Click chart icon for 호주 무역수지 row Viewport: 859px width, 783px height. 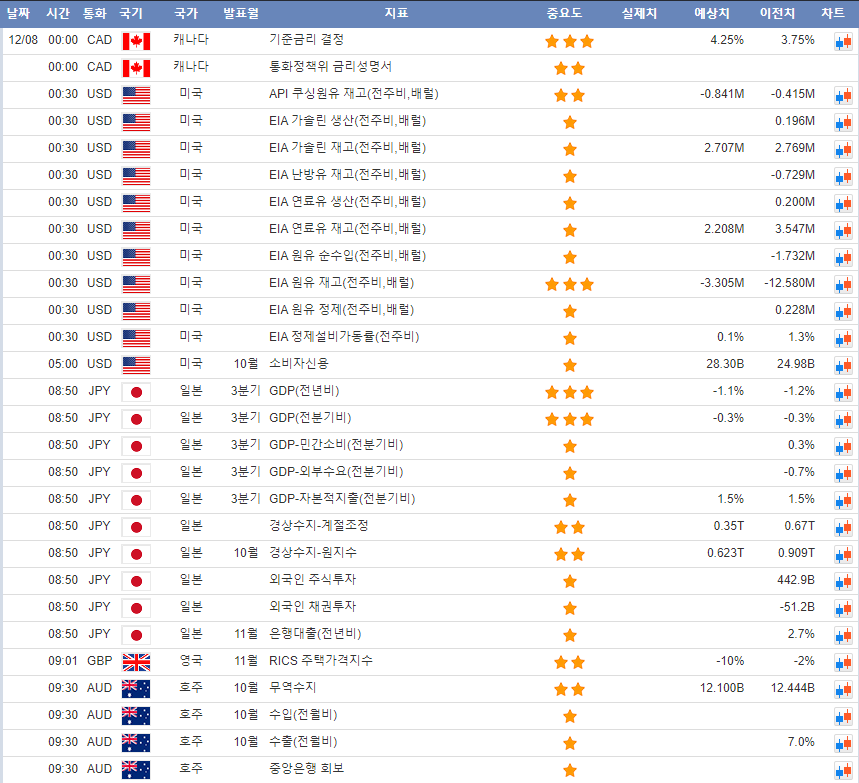[842, 689]
